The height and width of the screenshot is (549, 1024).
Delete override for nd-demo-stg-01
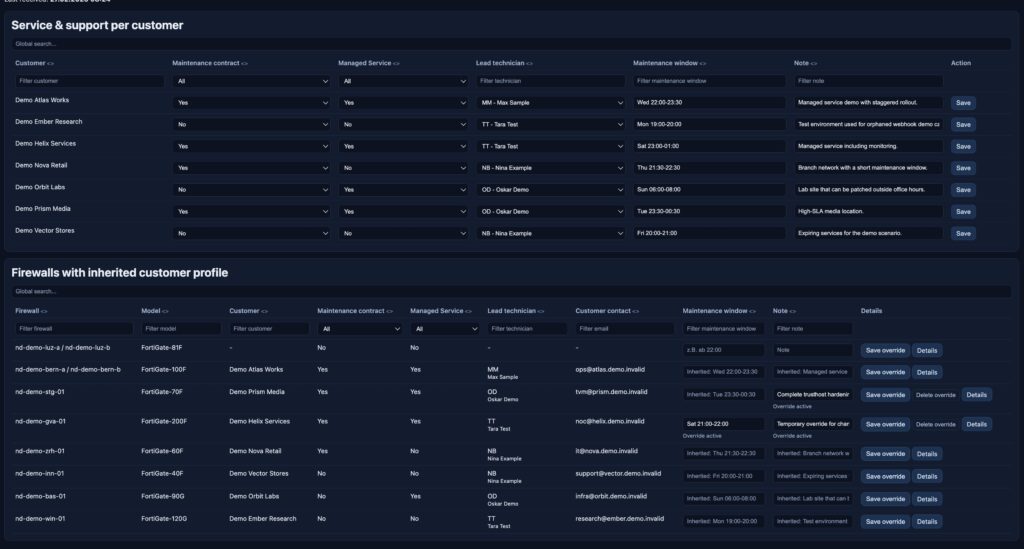pos(936,395)
